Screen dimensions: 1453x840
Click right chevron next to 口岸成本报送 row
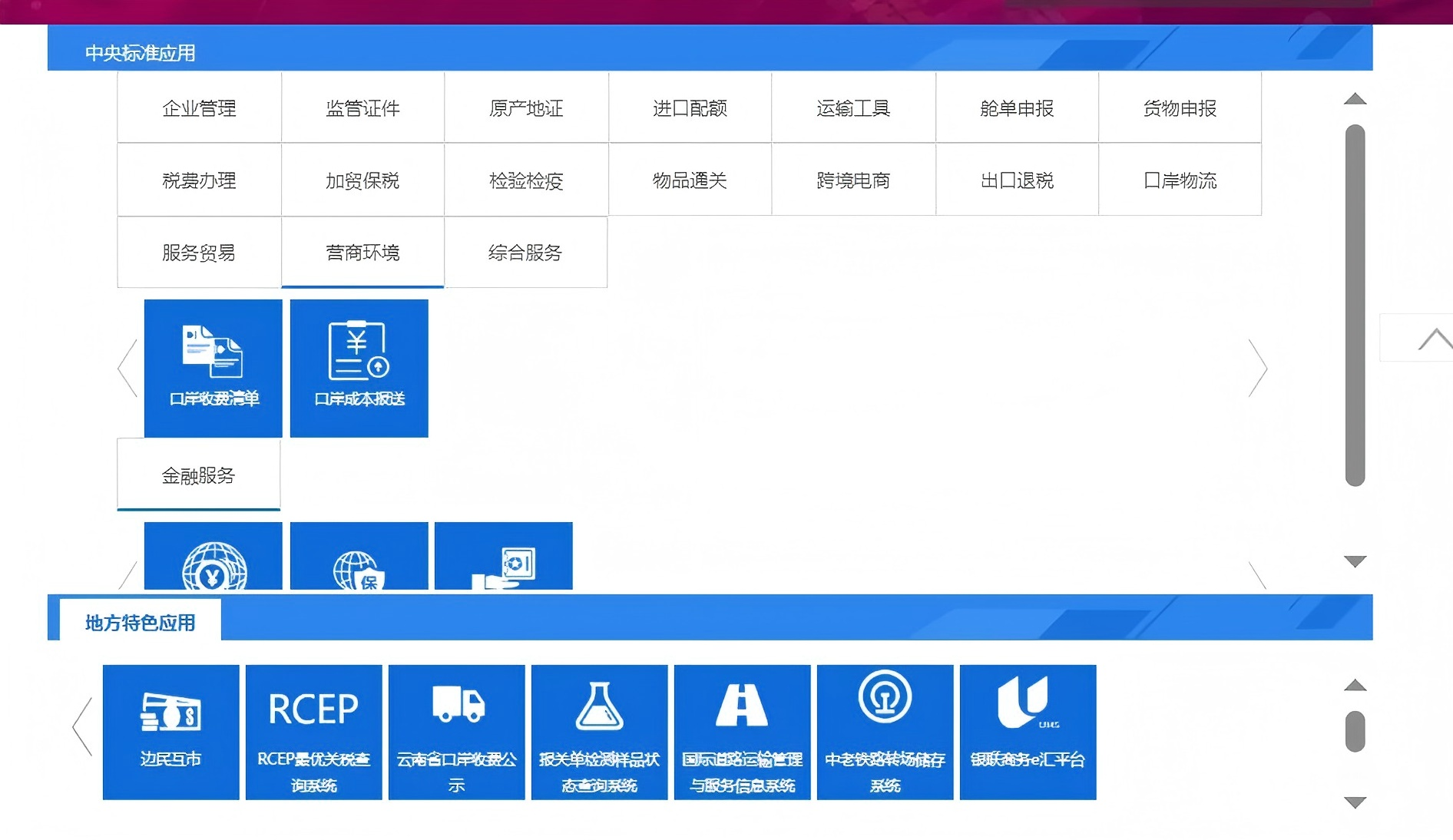pyautogui.click(x=1257, y=368)
